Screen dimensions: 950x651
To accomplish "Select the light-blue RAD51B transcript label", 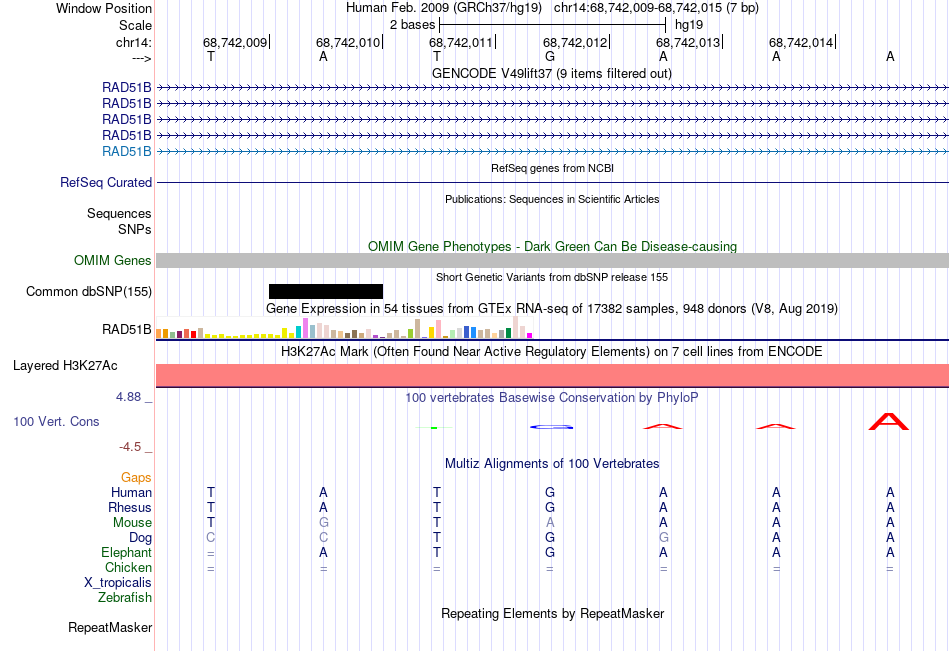I will coord(127,152).
